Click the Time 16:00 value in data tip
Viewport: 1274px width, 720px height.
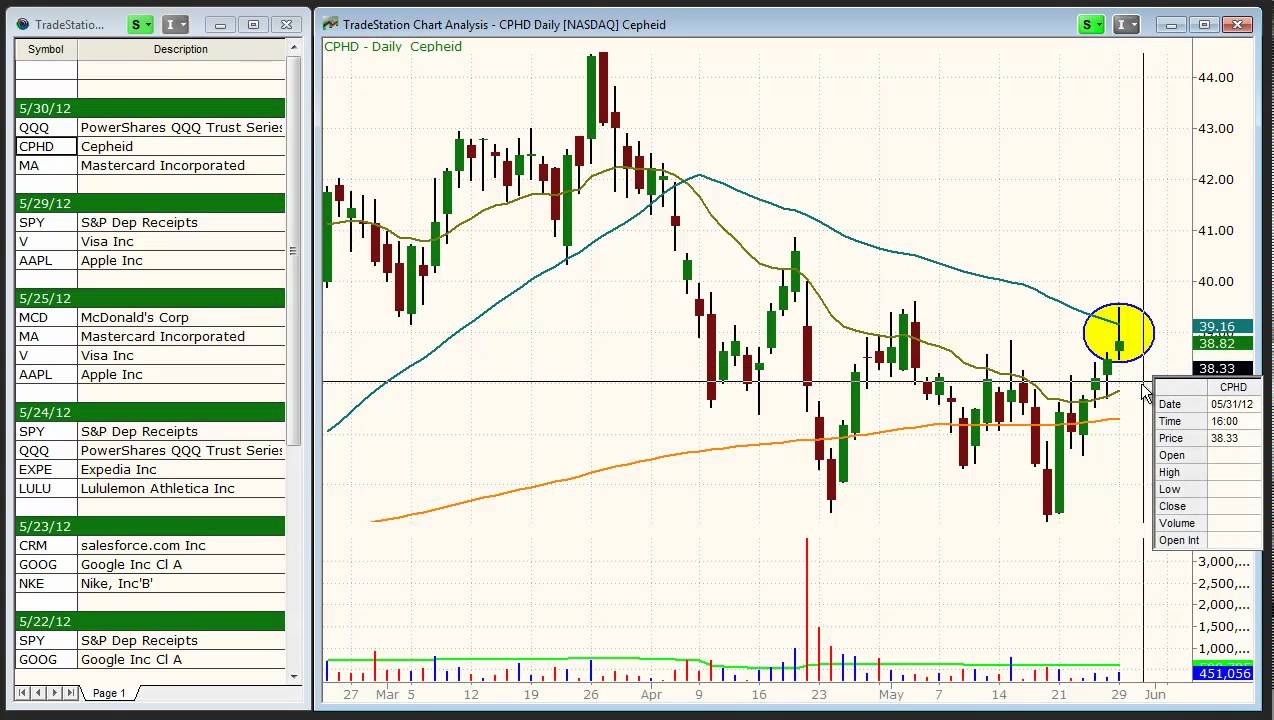click(x=1233, y=421)
